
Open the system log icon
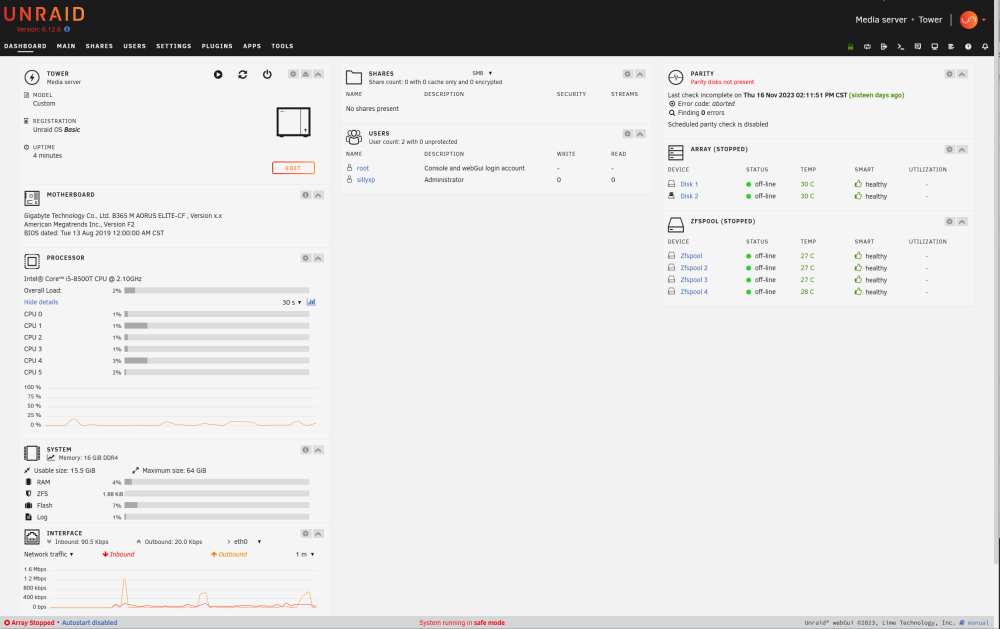[951, 47]
